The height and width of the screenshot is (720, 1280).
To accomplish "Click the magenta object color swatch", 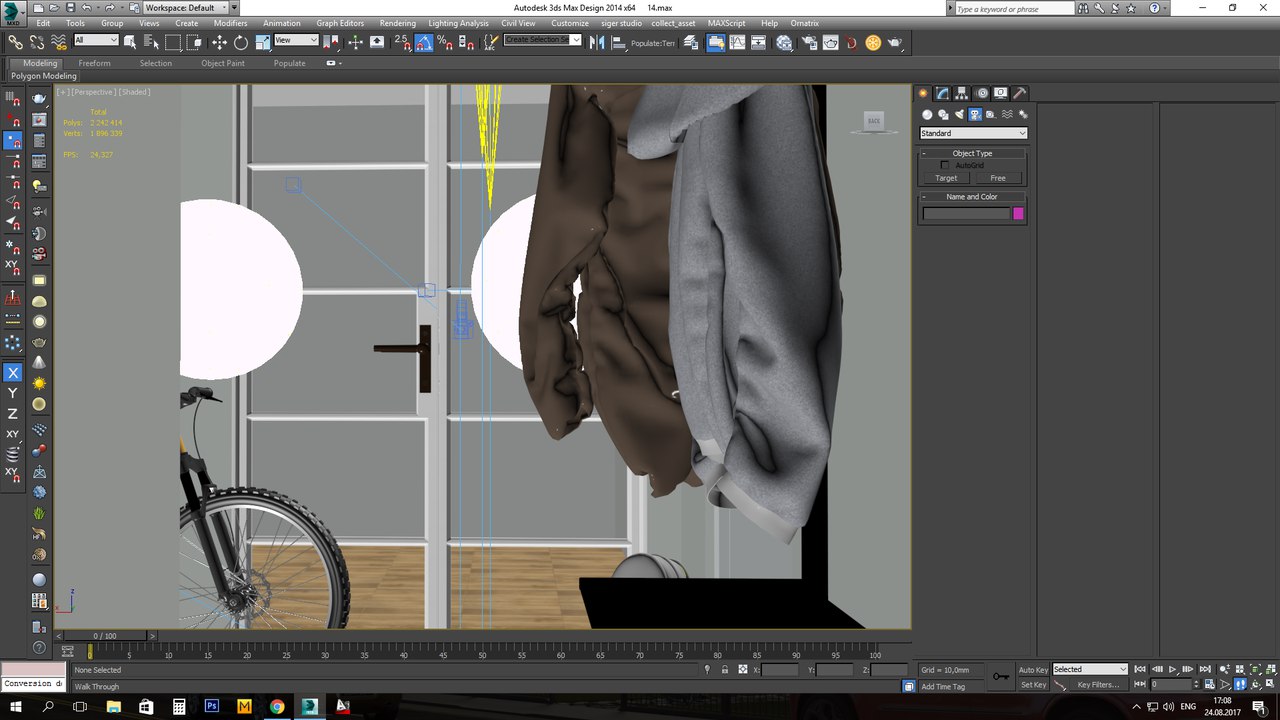I will (1018, 213).
